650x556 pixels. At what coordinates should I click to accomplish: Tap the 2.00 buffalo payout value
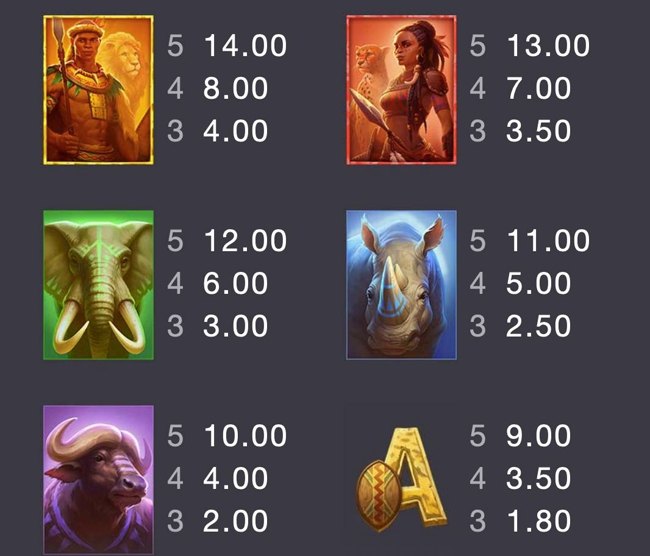point(235,521)
